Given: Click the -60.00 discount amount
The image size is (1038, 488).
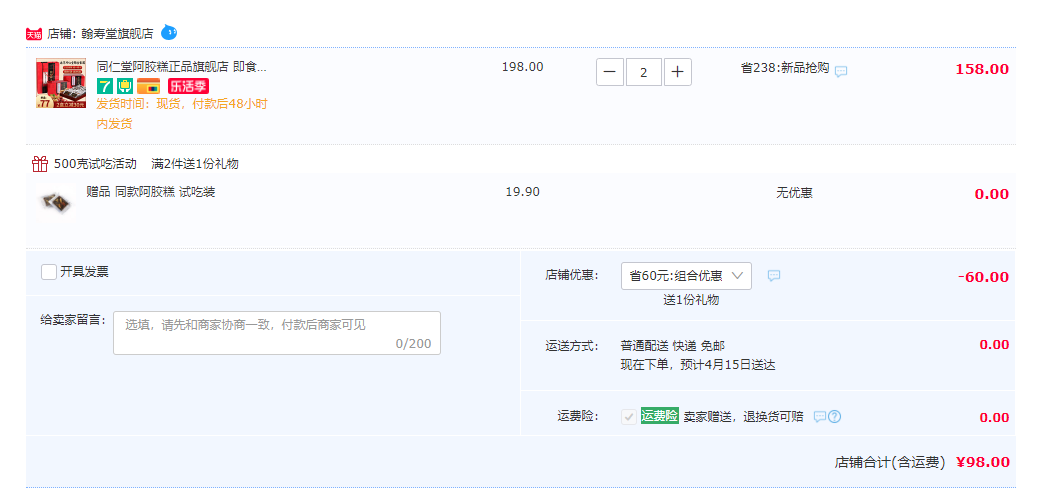Looking at the screenshot, I should (x=984, y=277).
